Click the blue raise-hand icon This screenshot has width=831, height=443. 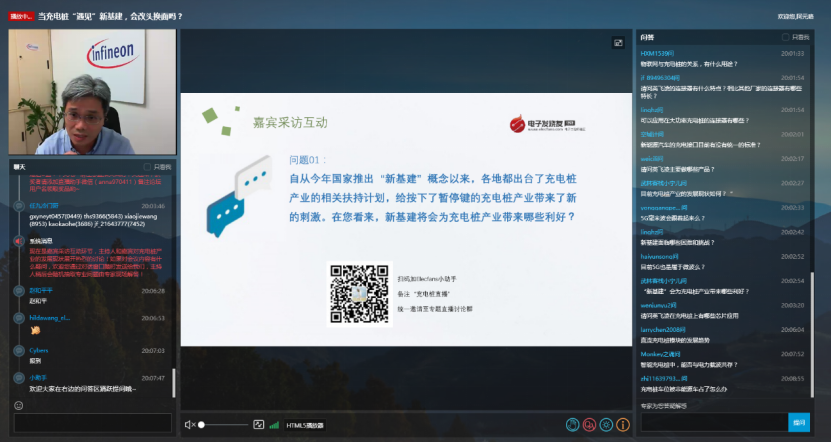(x=572, y=425)
